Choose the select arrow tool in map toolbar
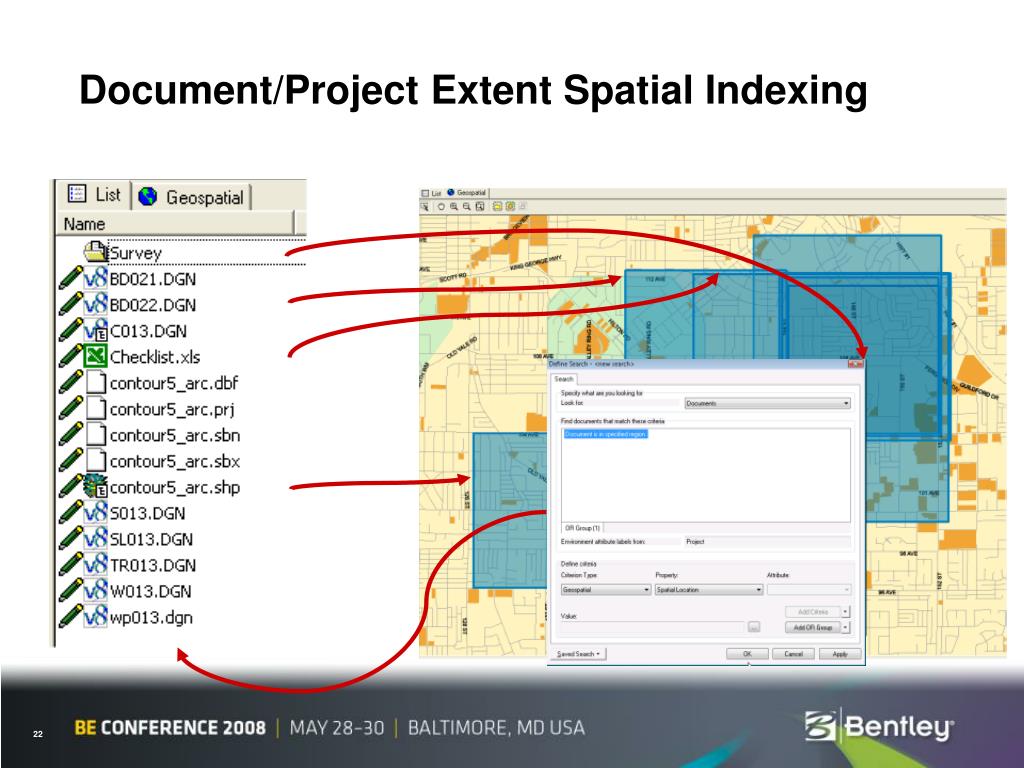 [424, 206]
